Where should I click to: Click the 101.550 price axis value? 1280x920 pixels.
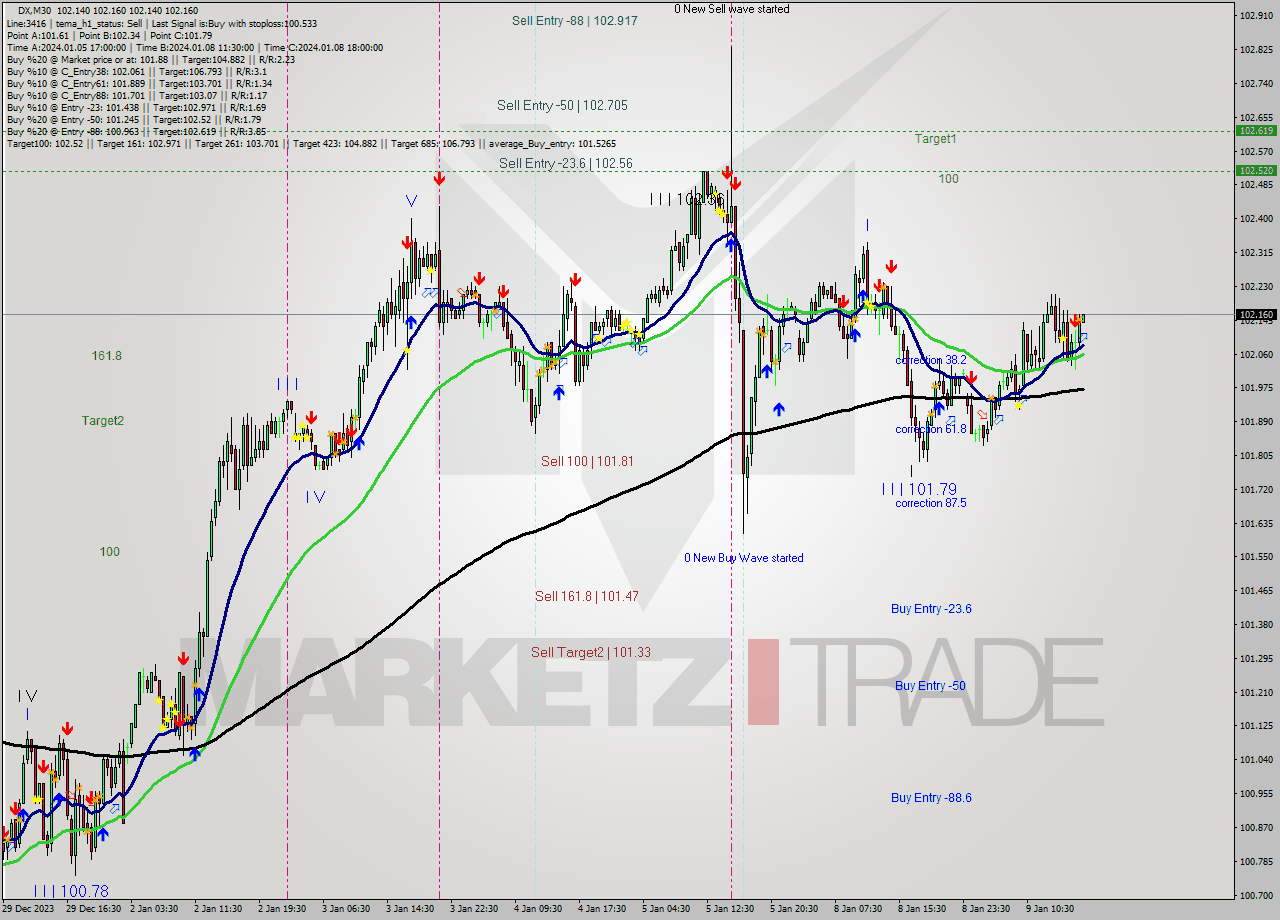point(1256,556)
